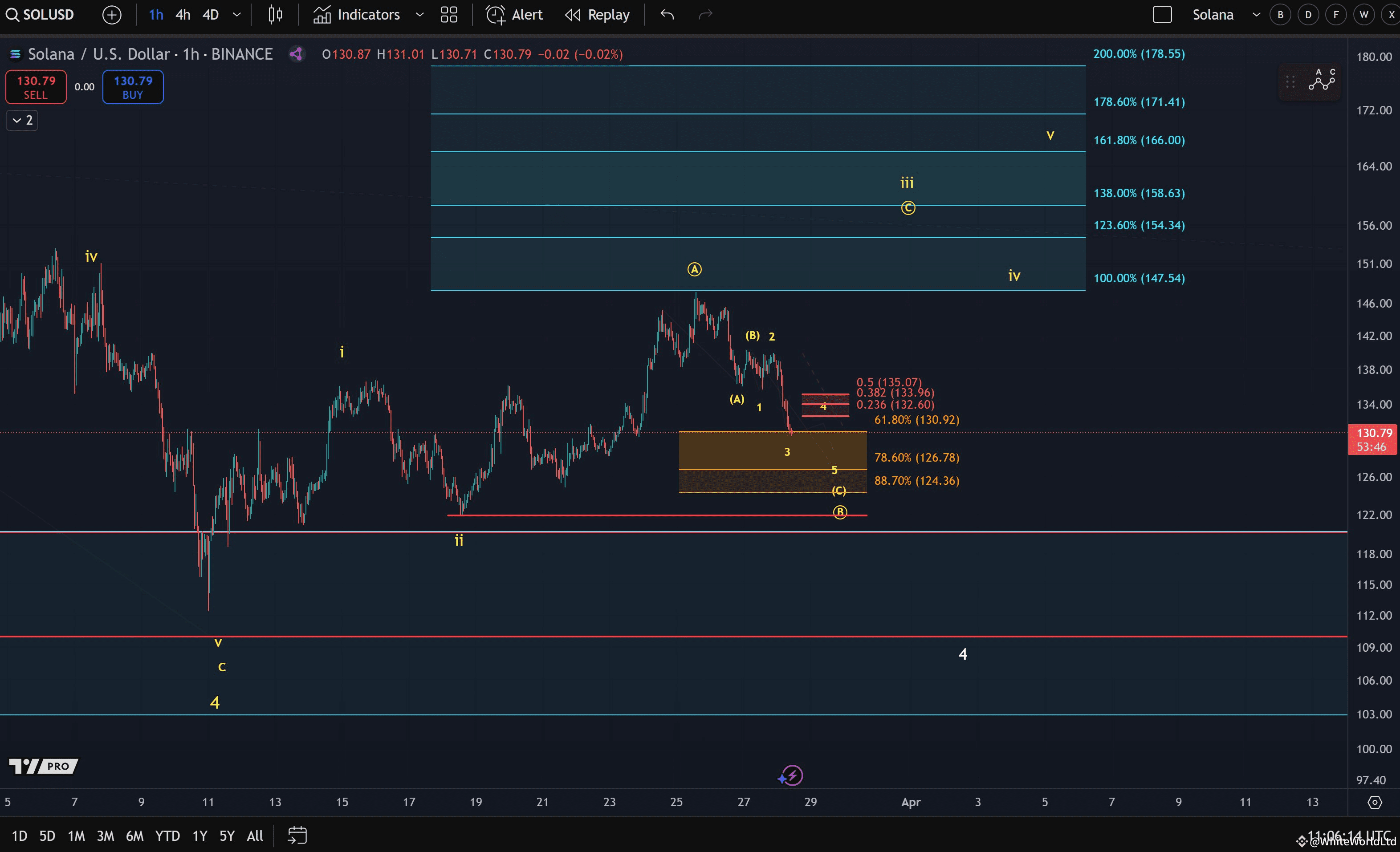Screen dimensions: 1400x852
Task: Create a new Alert
Action: [514, 15]
